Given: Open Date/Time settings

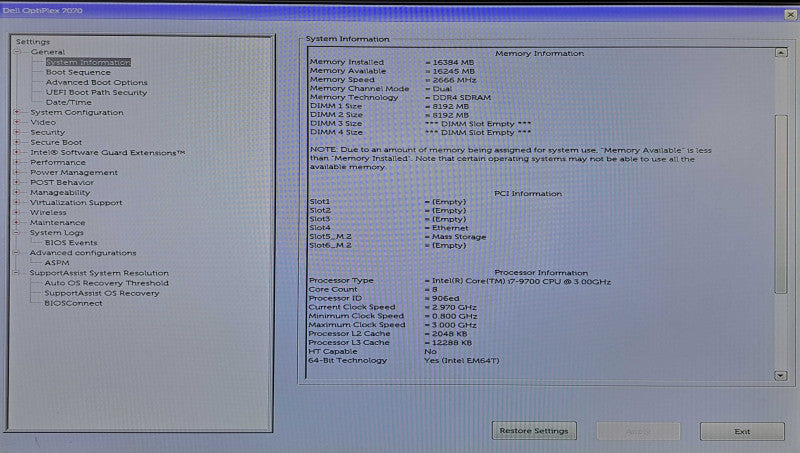Looking at the screenshot, I should (x=69, y=102).
